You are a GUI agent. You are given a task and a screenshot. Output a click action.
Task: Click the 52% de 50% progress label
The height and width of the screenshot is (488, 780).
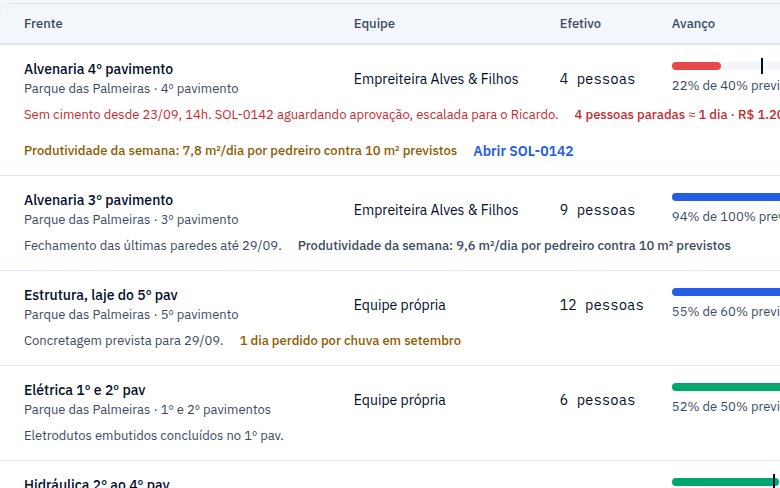(x=726, y=406)
